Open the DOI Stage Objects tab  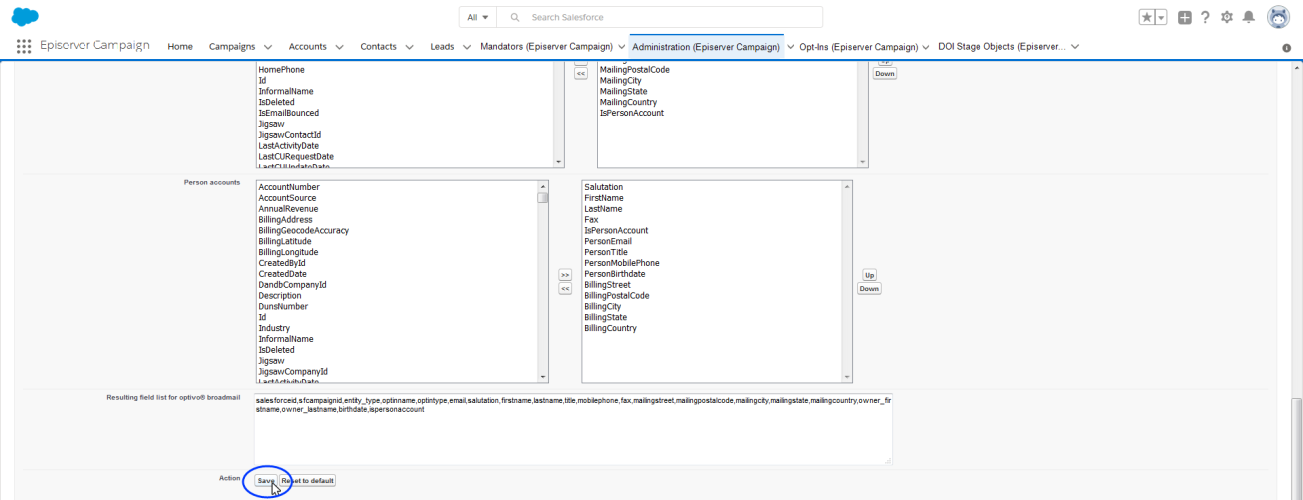(1001, 46)
